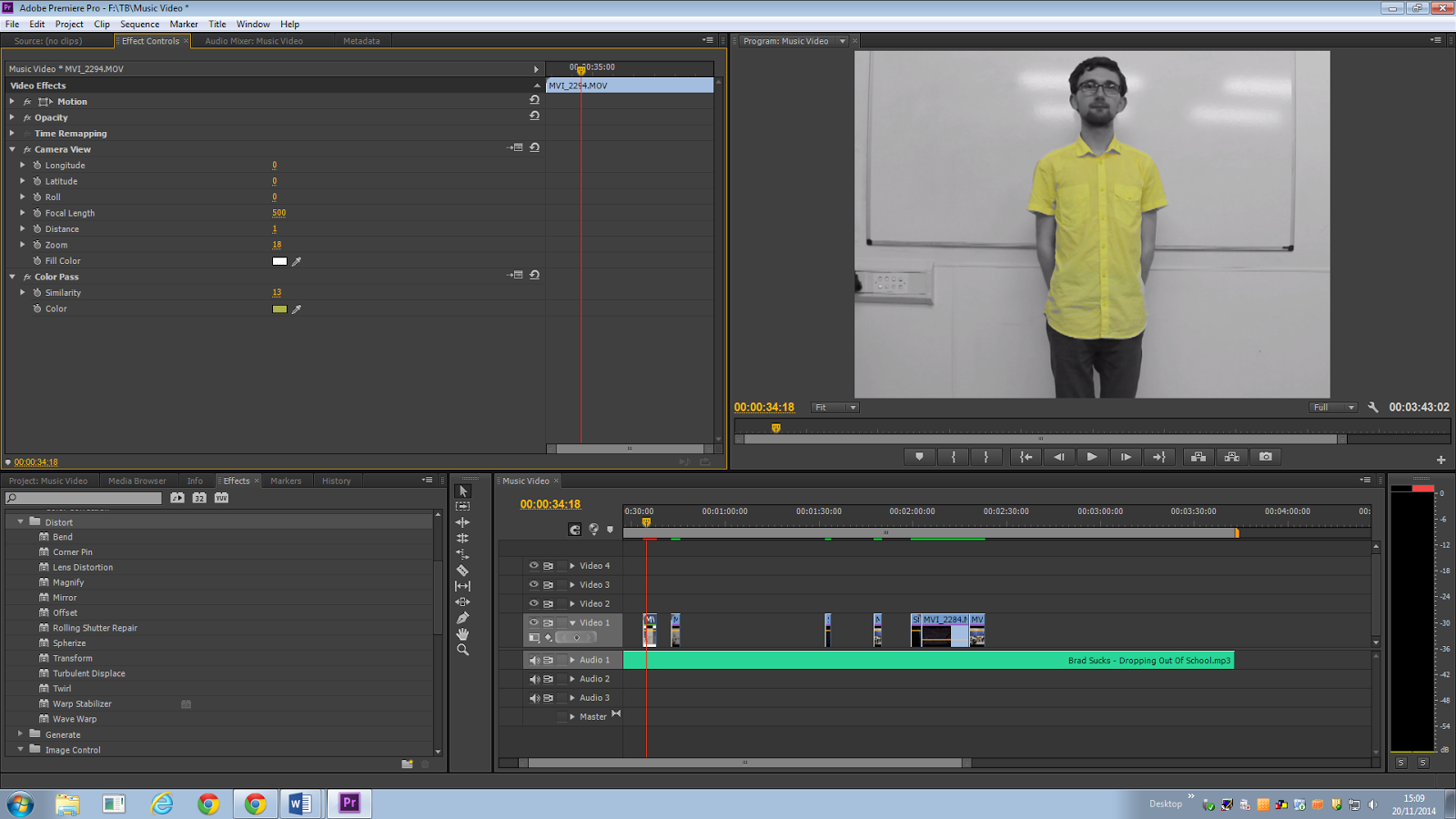Switch to the History tab
Image resolution: width=1456 pixels, height=819 pixels.
click(336, 480)
